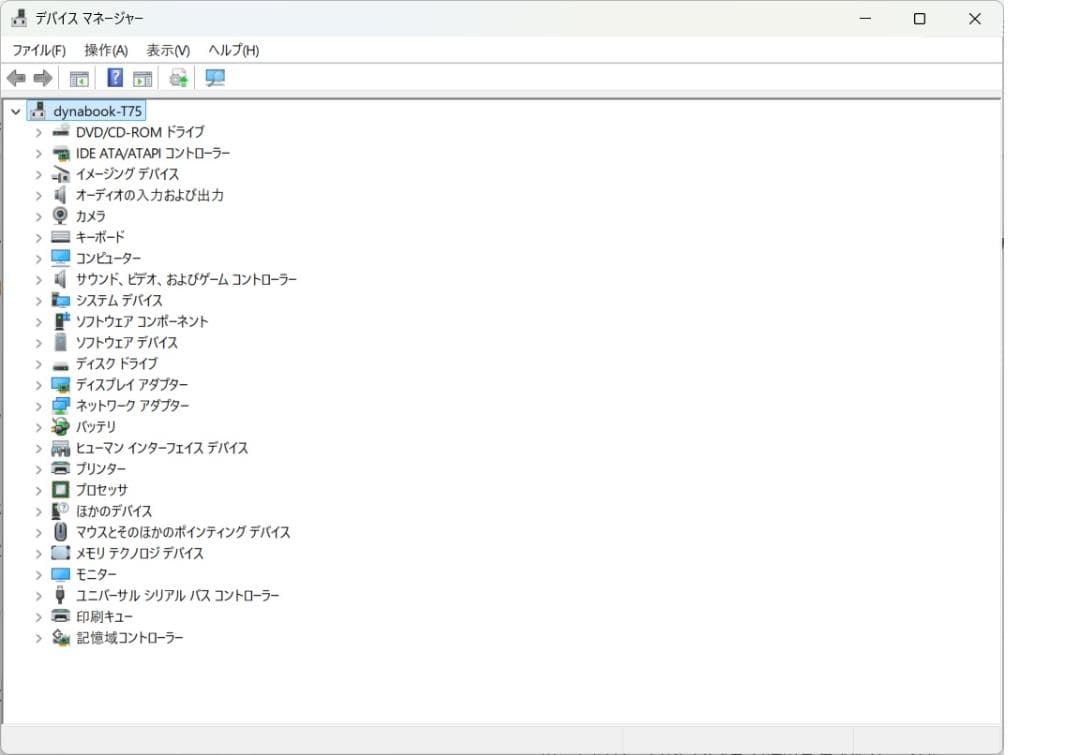Click the scan for hardware changes icon

tap(215, 78)
